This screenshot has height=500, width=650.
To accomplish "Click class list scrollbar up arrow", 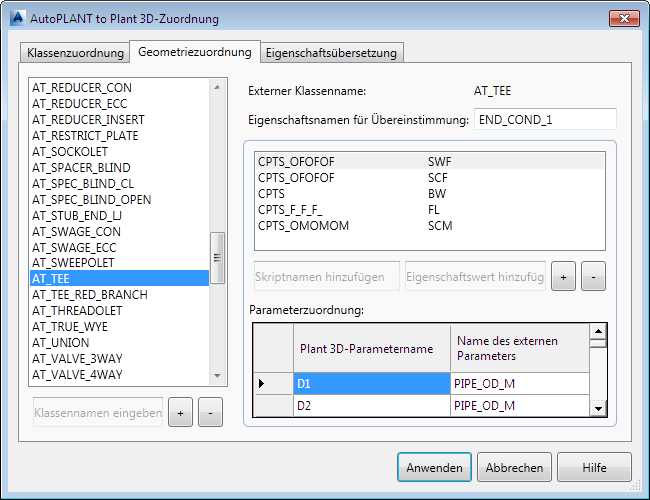I will tap(217, 87).
